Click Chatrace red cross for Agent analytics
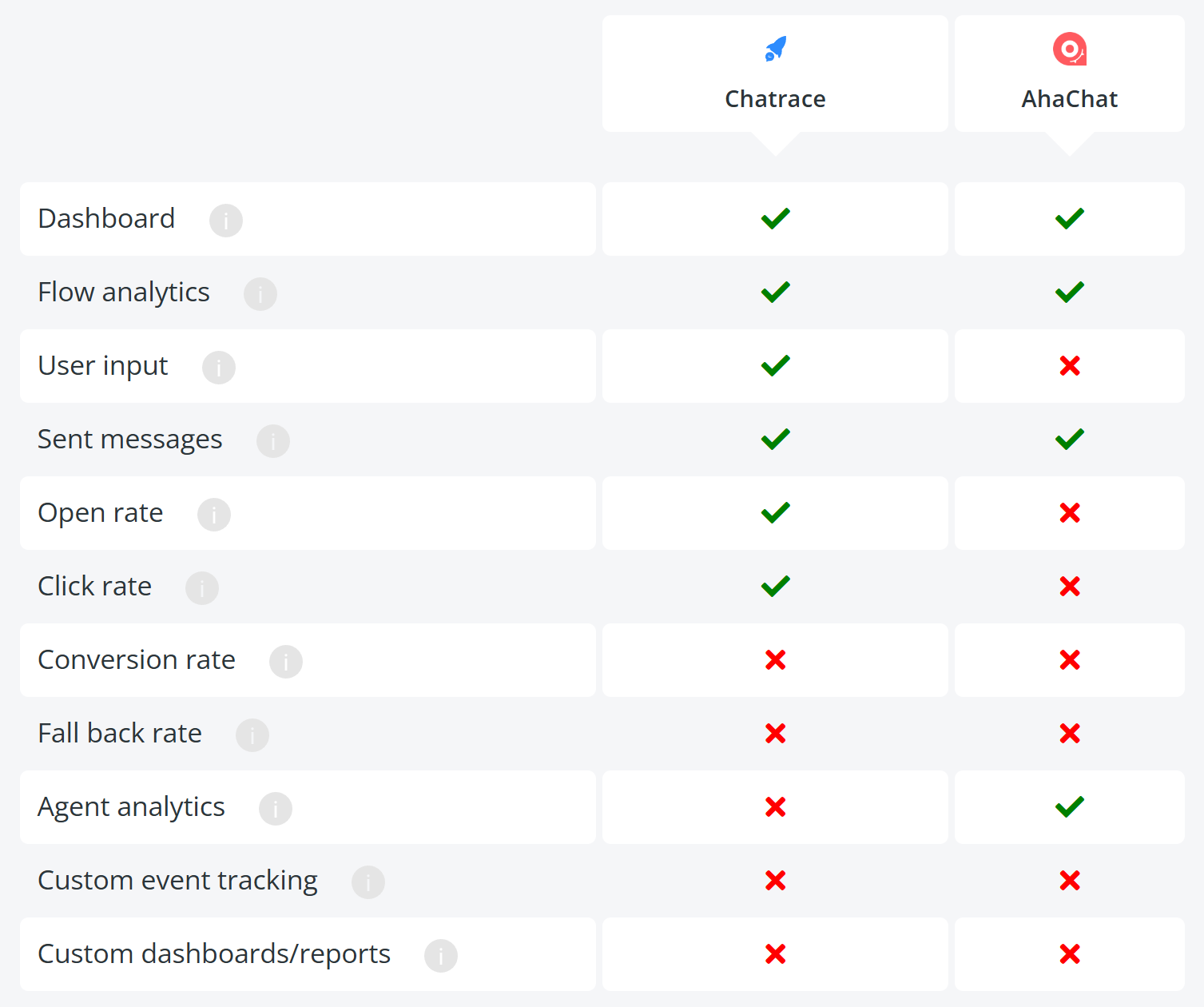Viewport: 1204px width, 1007px height. click(x=775, y=806)
